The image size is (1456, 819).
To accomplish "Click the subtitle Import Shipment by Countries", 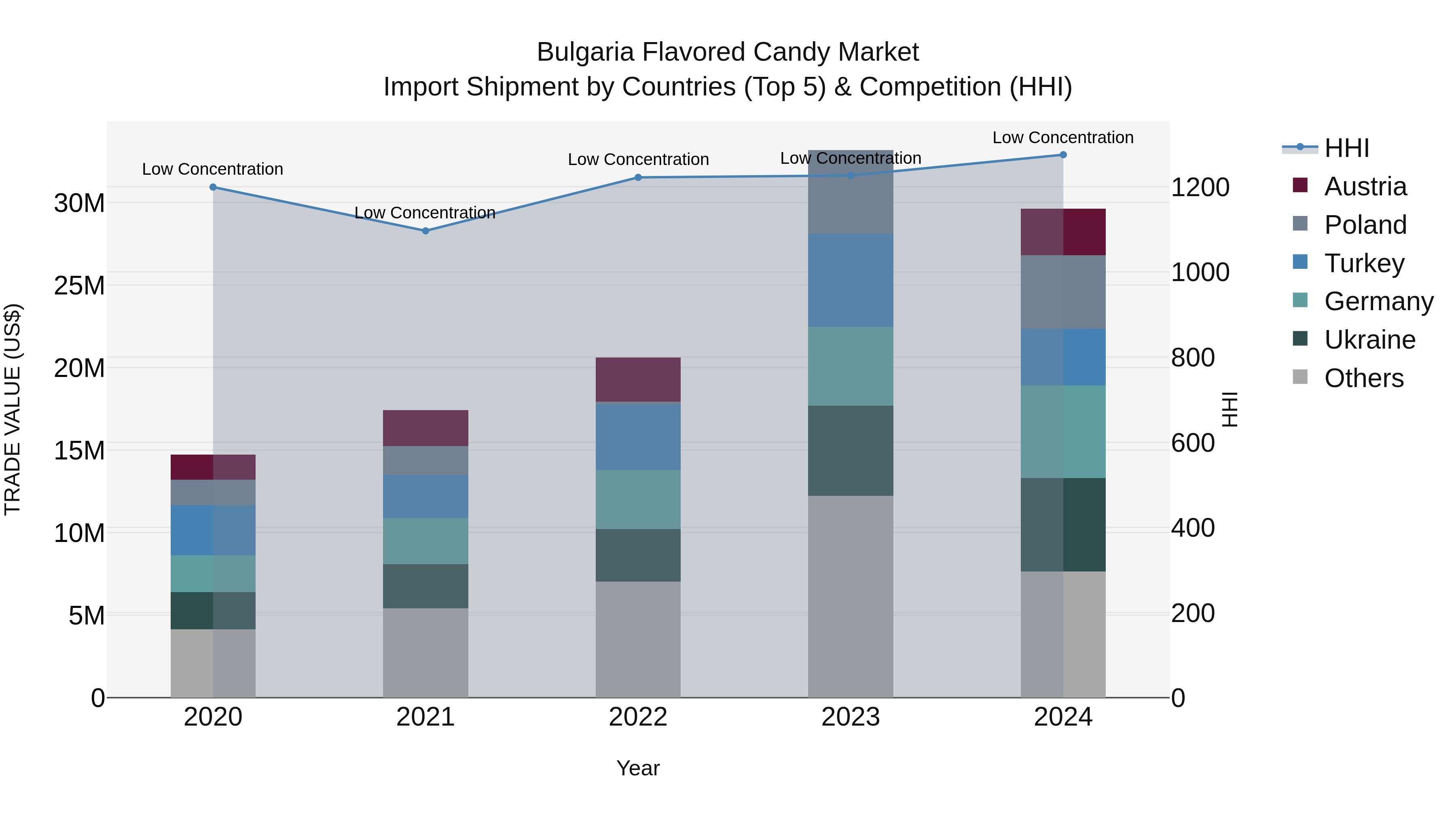I will click(728, 87).
